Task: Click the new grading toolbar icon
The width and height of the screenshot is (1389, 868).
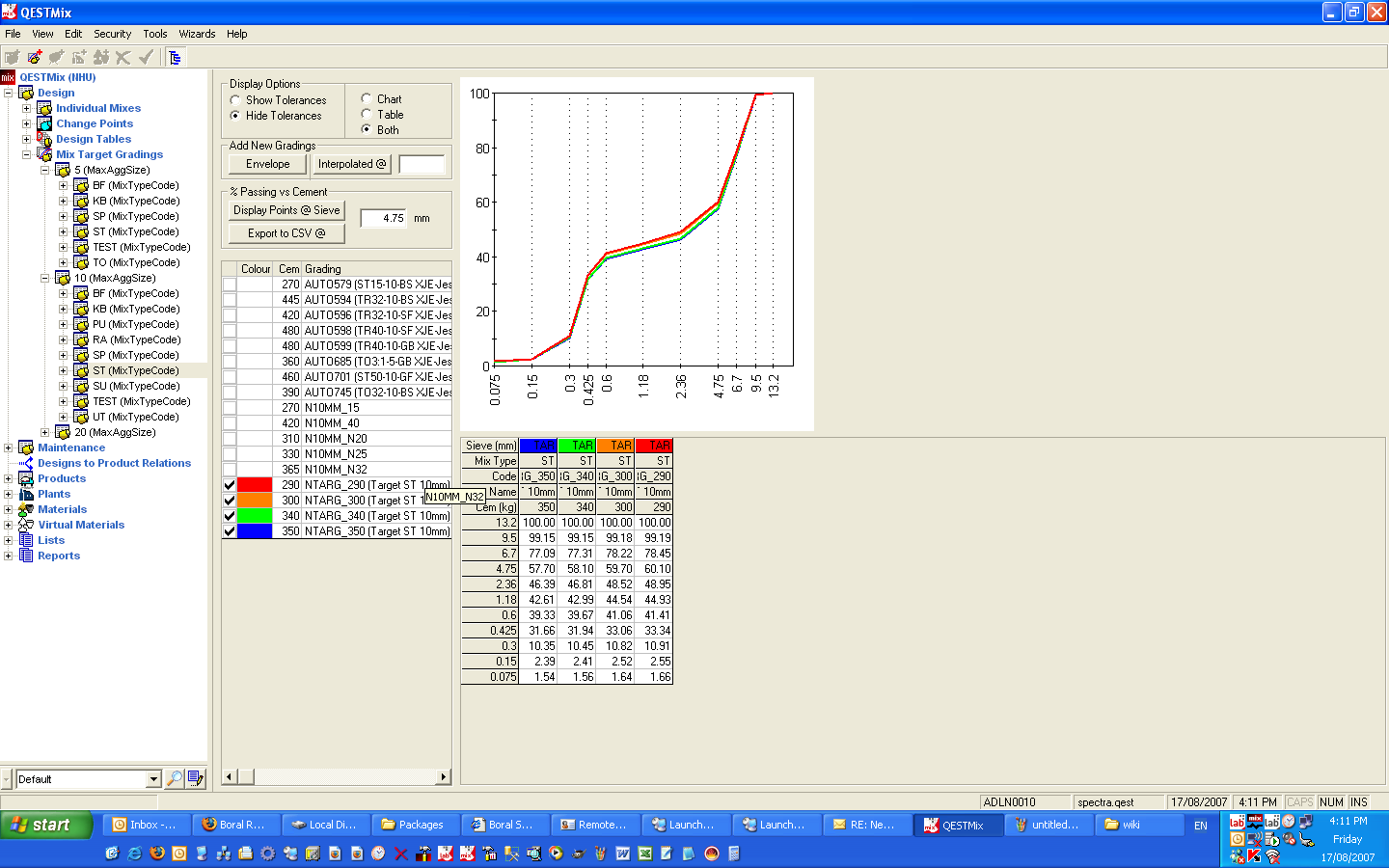Action: tap(35, 57)
